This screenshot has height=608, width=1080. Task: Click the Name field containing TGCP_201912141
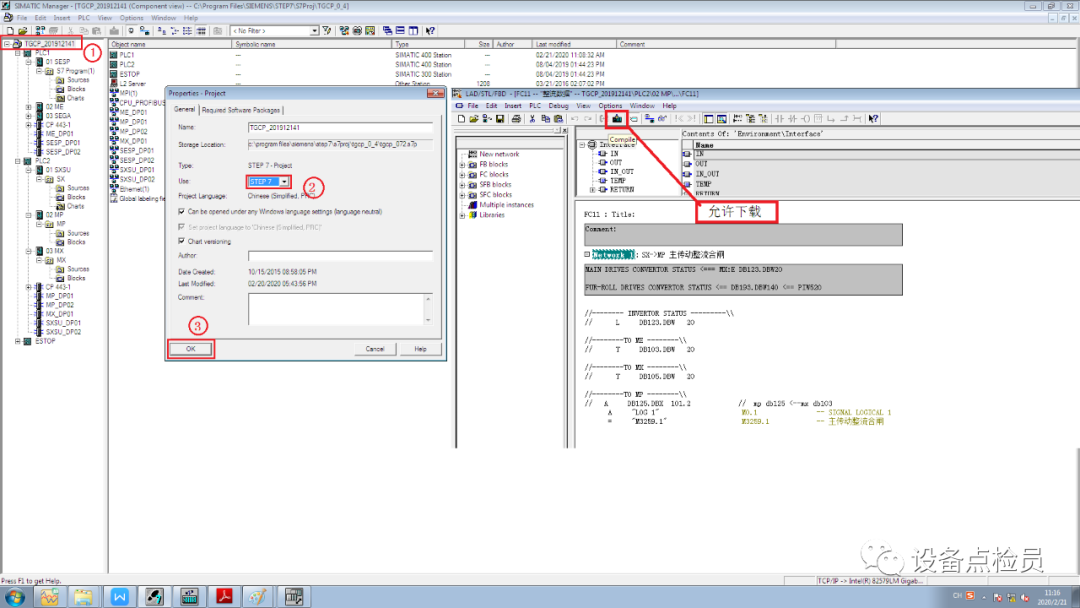point(340,127)
